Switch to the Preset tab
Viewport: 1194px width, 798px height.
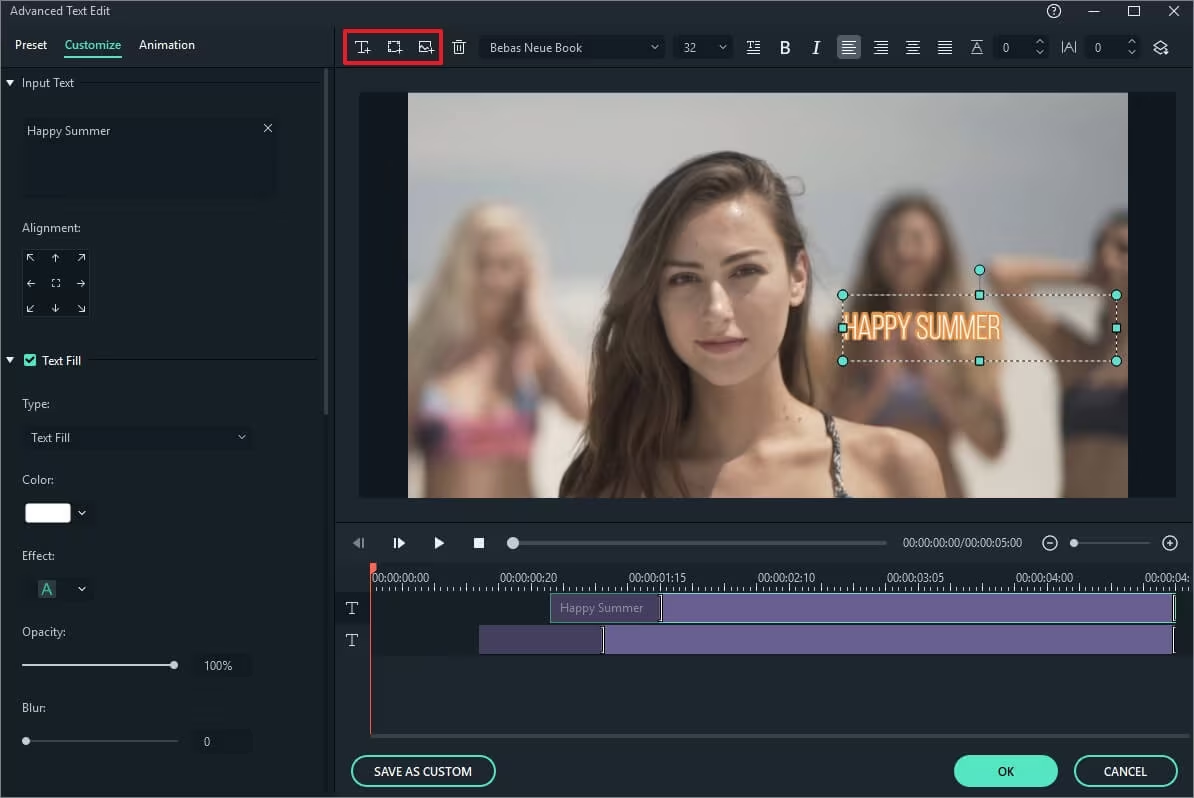pyautogui.click(x=30, y=45)
